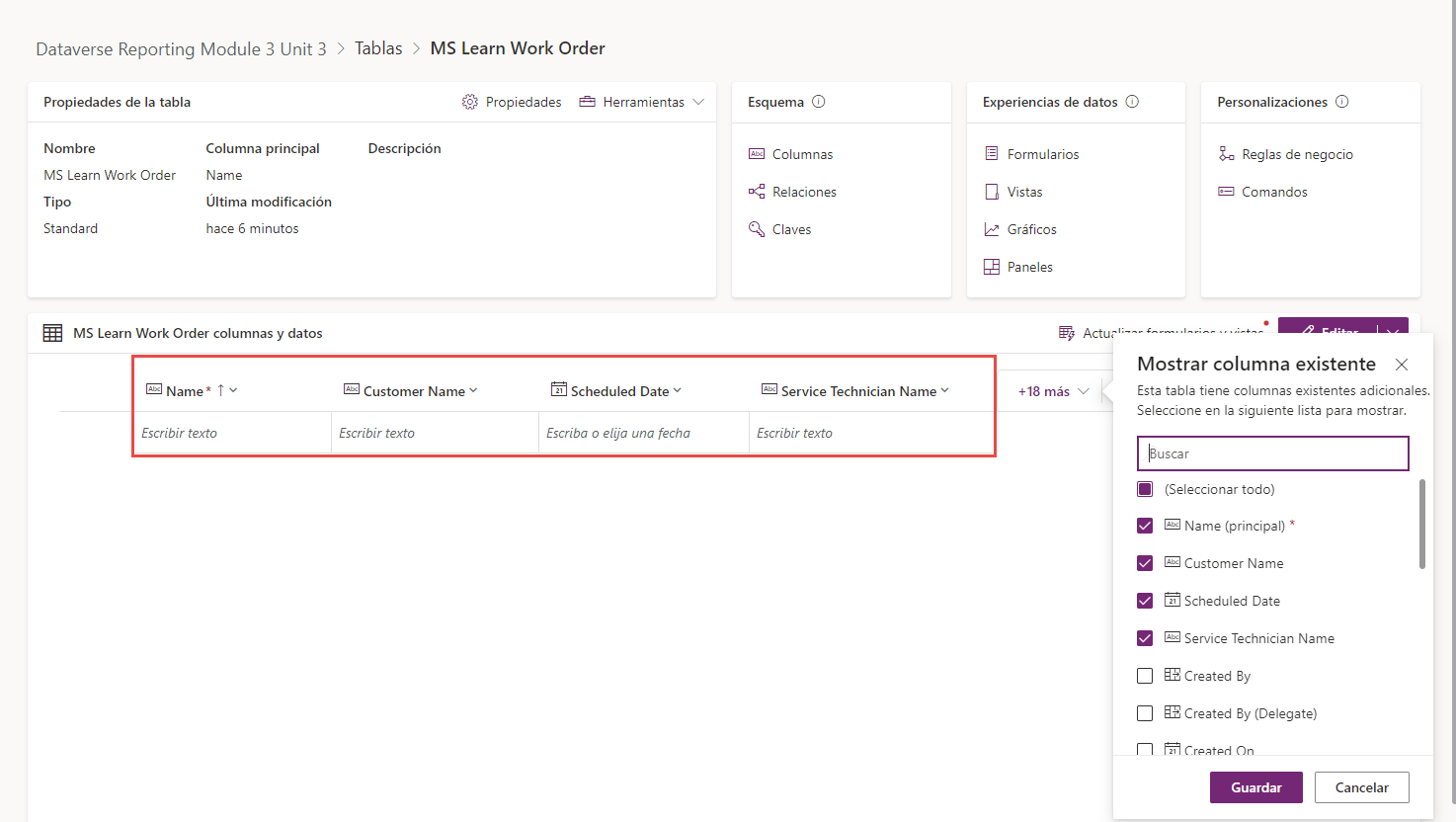Open the Editar split-button dropdown arrow
1456x822 pixels.
pos(1393,331)
